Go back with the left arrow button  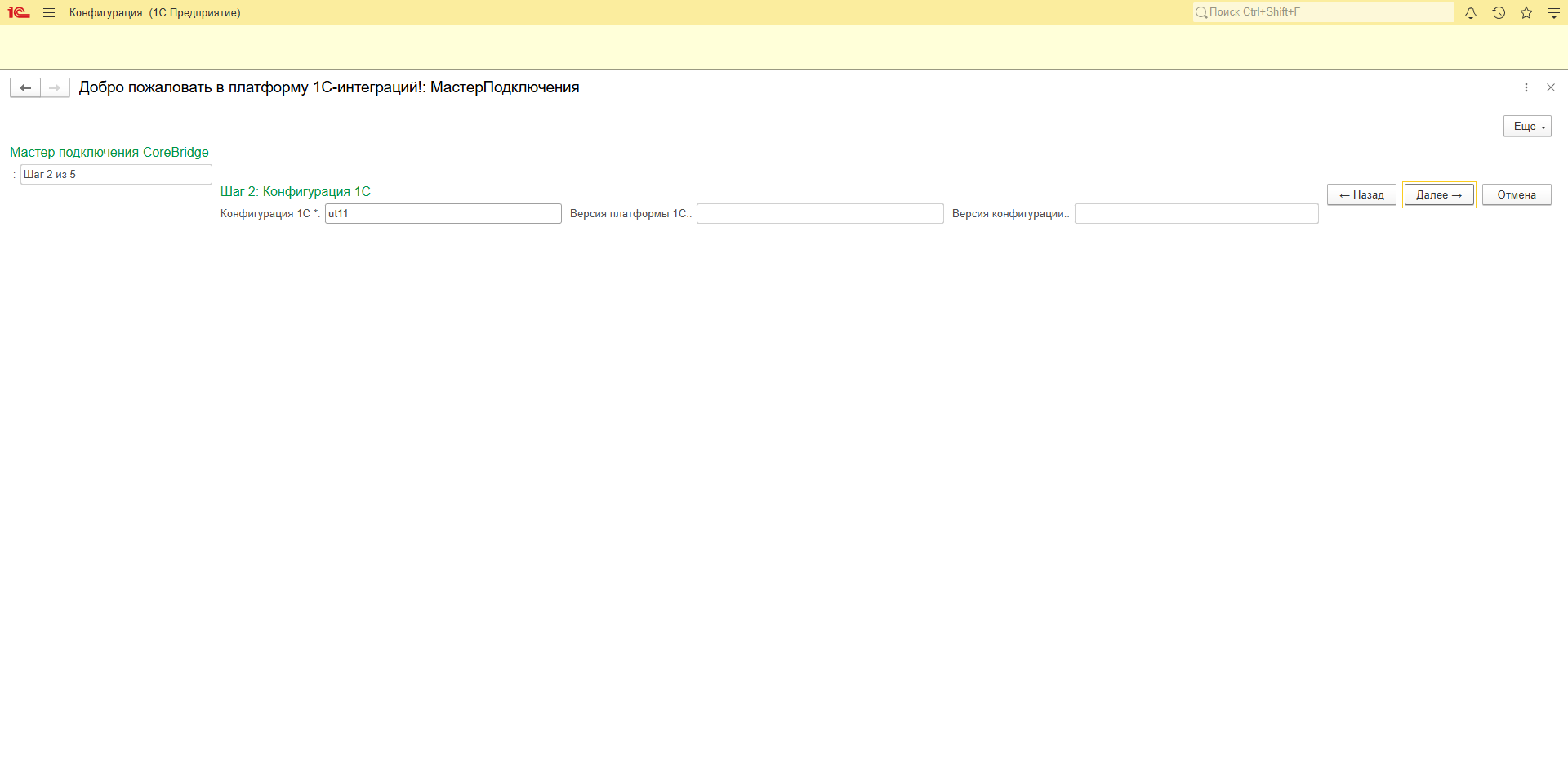click(25, 87)
